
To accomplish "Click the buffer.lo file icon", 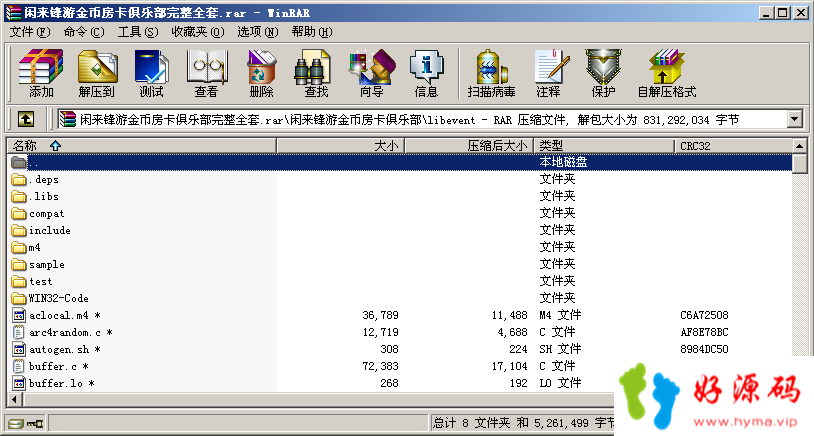I will click(x=19, y=383).
